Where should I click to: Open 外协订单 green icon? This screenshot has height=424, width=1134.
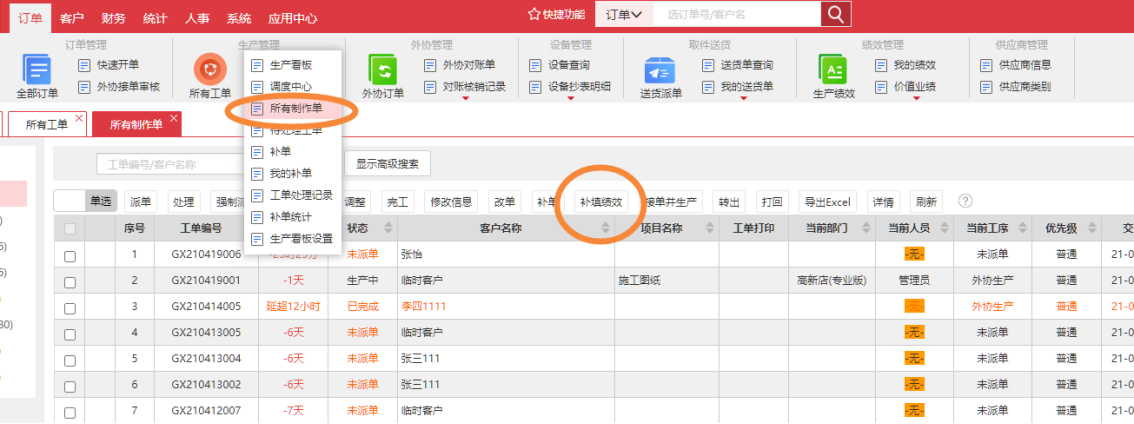[x=383, y=70]
